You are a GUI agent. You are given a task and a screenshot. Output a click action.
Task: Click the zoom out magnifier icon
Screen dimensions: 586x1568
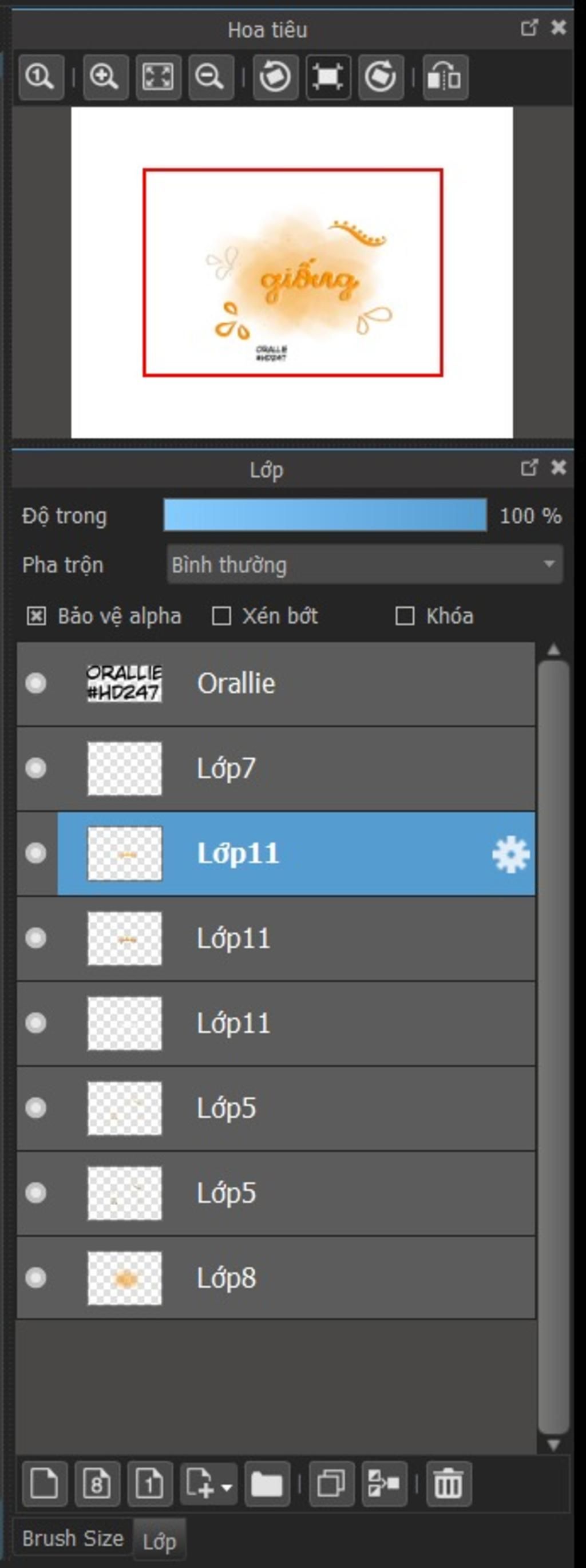pyautogui.click(x=211, y=77)
